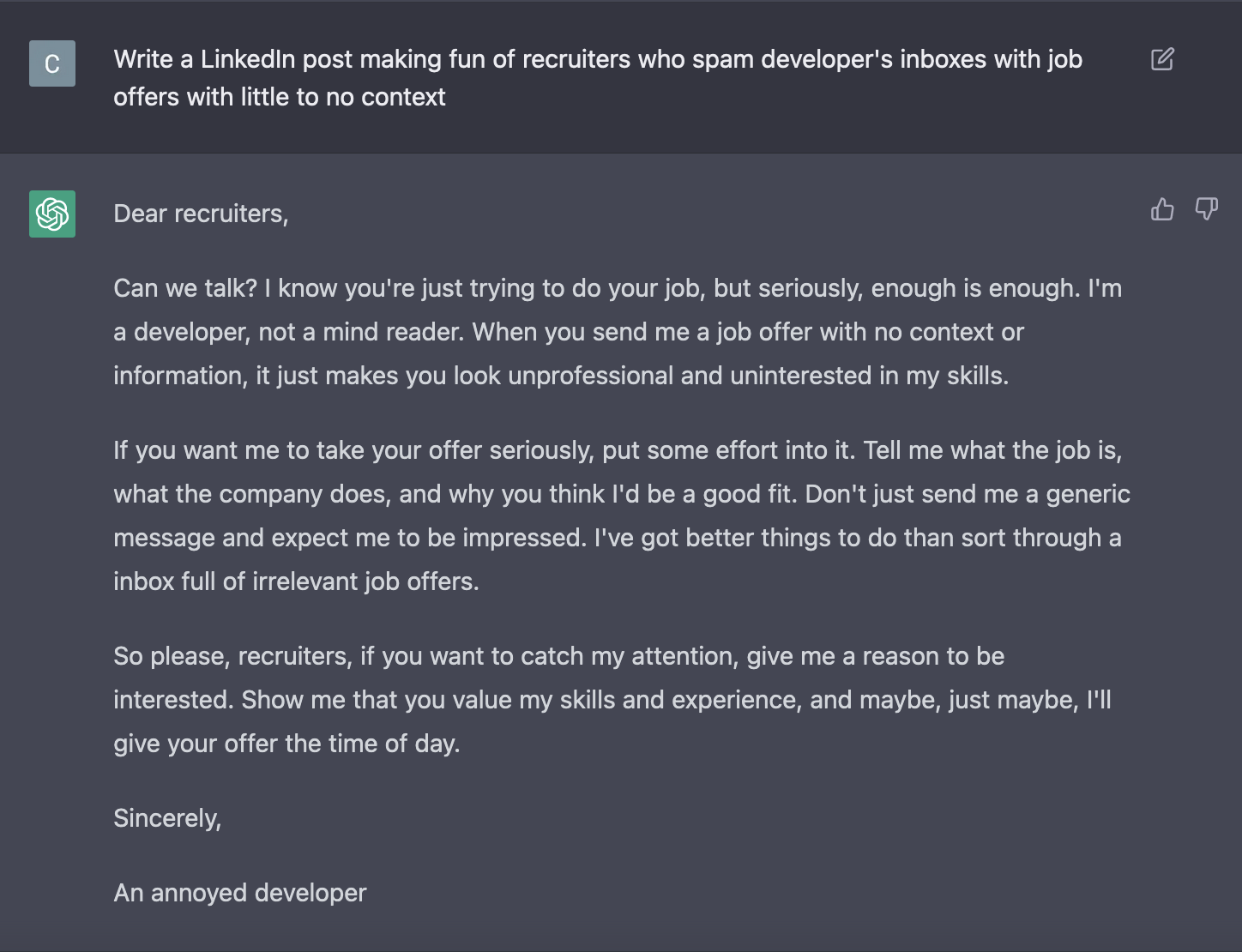1242x952 pixels.
Task: Click 'offers with little to no context' text
Action: [280, 97]
